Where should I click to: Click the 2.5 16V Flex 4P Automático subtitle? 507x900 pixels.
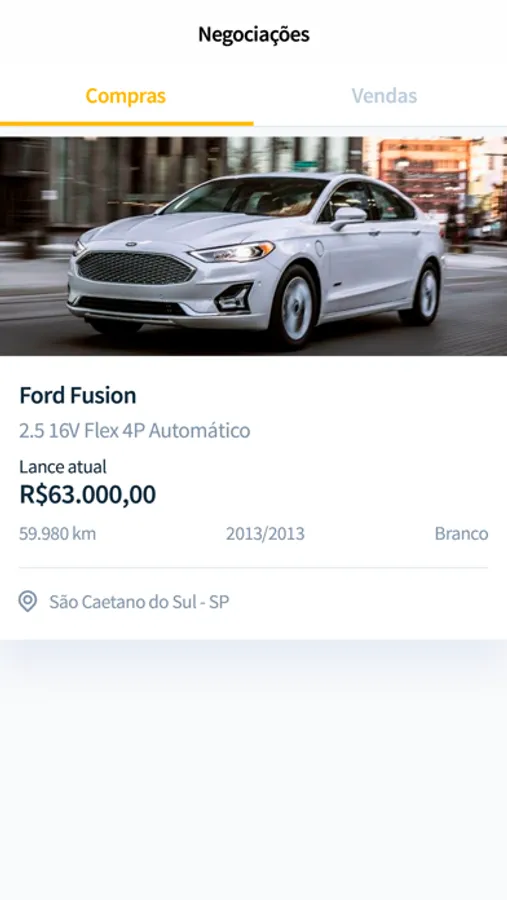point(134,430)
